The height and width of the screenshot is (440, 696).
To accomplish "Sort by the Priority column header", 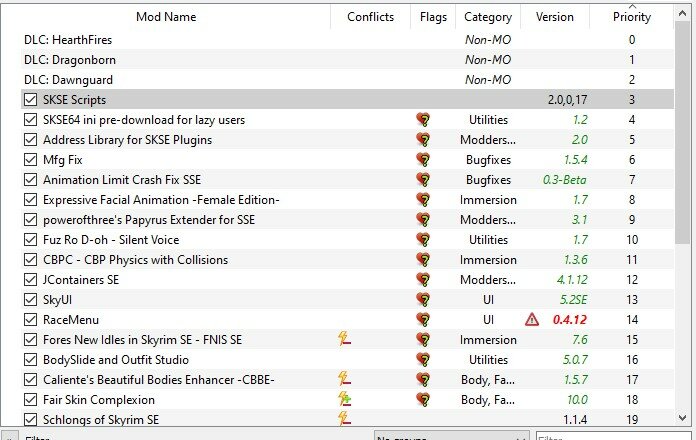I will pos(632,17).
